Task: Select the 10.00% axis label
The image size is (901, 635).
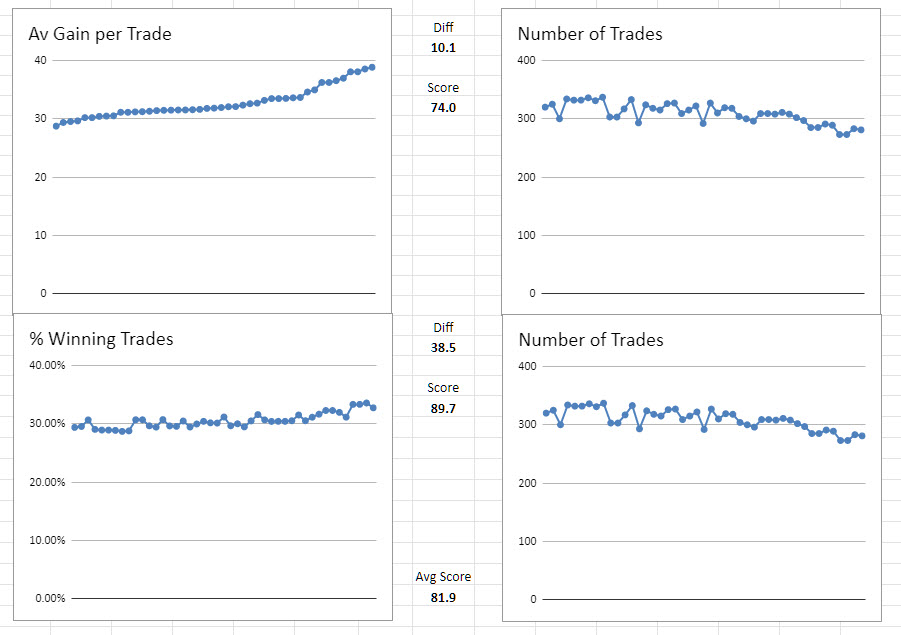Action: pos(46,540)
